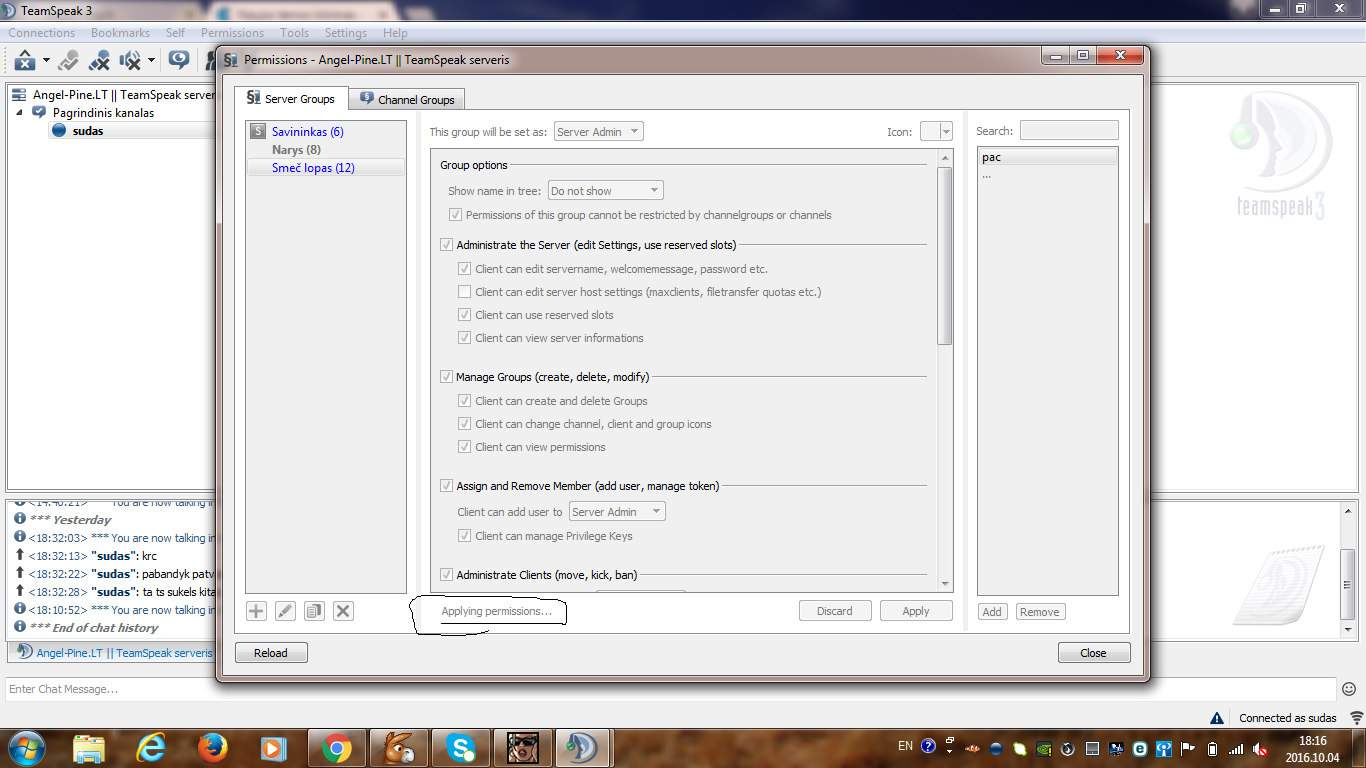Click the Permissions dialog title bar icon
The width and height of the screenshot is (1366, 768).
pos(230,60)
